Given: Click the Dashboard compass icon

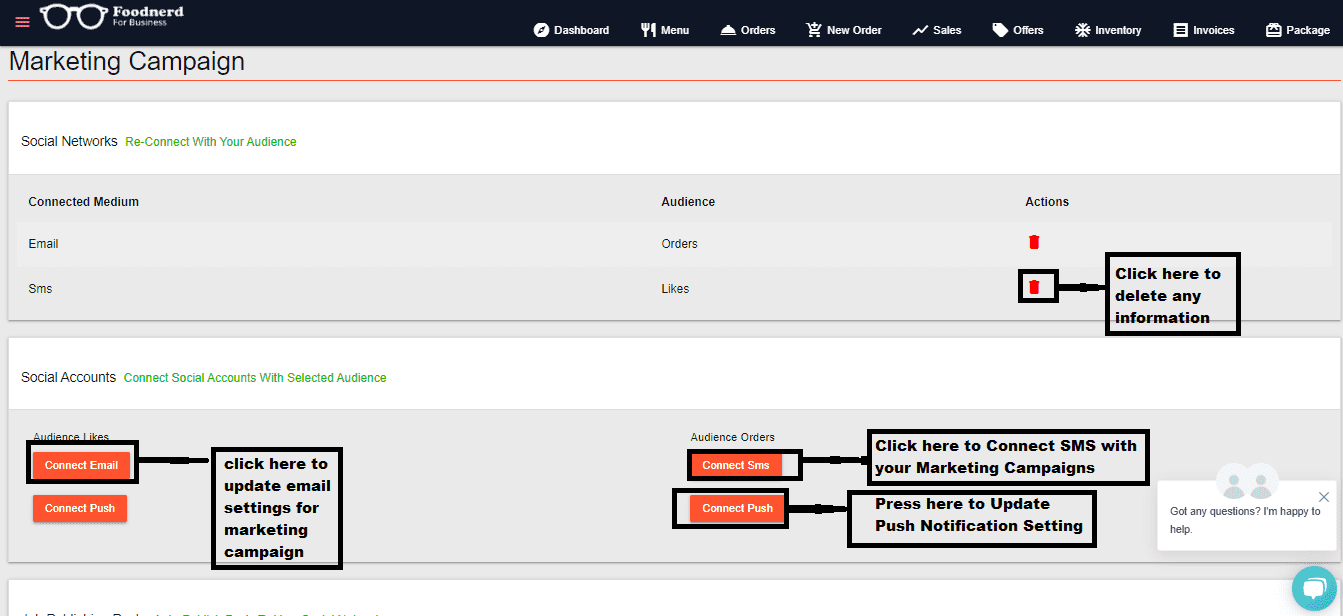Looking at the screenshot, I should pos(541,30).
